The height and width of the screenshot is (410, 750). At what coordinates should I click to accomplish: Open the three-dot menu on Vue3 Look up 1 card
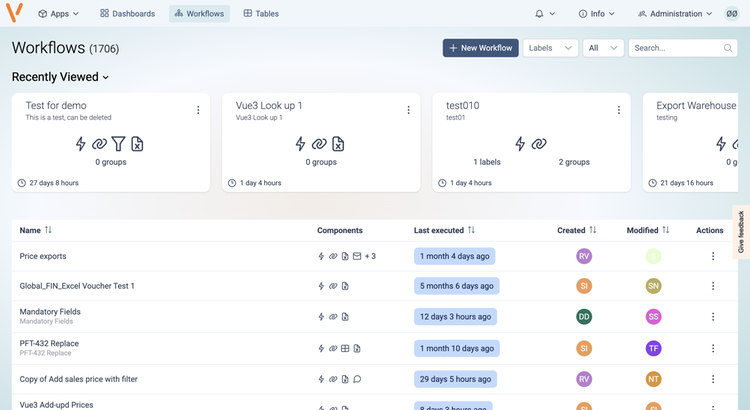(408, 110)
